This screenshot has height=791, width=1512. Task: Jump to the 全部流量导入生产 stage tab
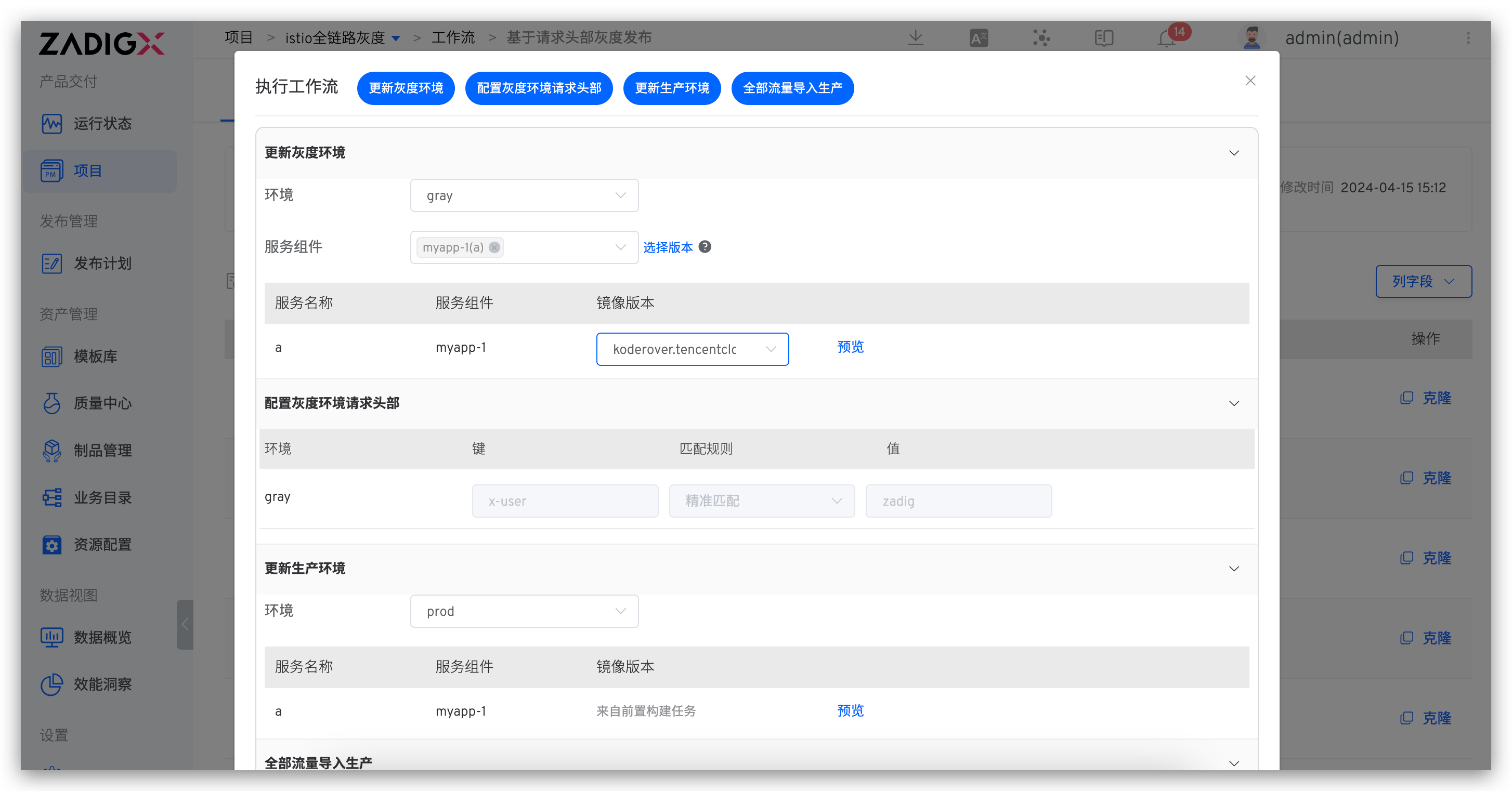[792, 88]
